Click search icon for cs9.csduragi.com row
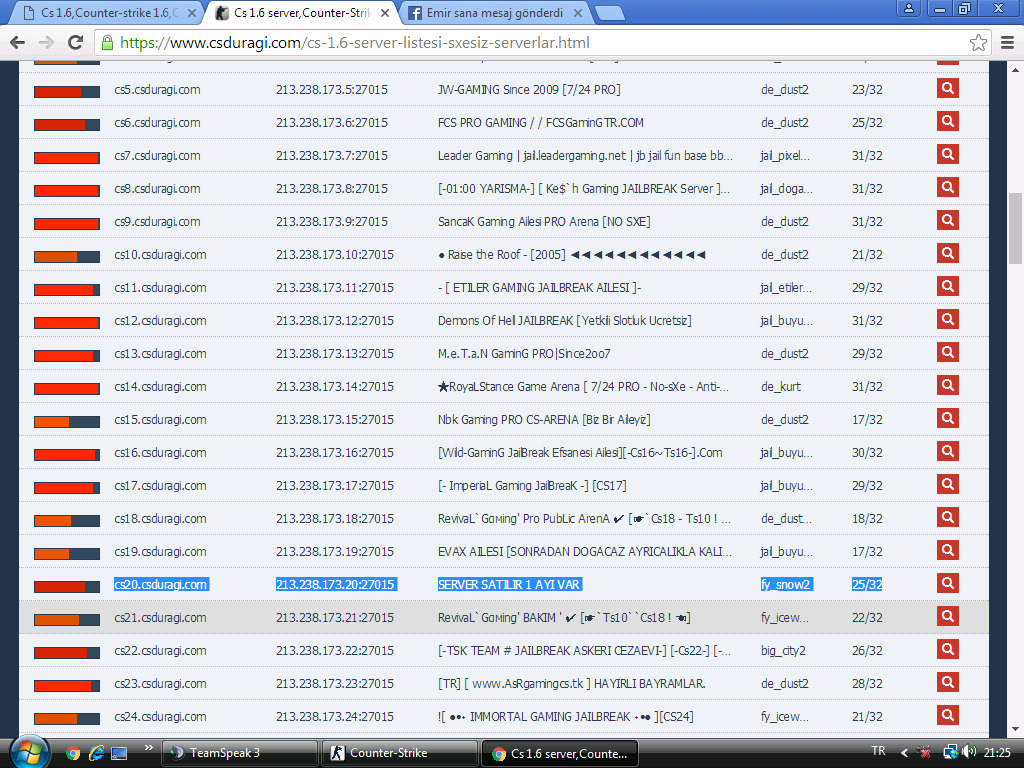1024x768 pixels. [x=948, y=220]
